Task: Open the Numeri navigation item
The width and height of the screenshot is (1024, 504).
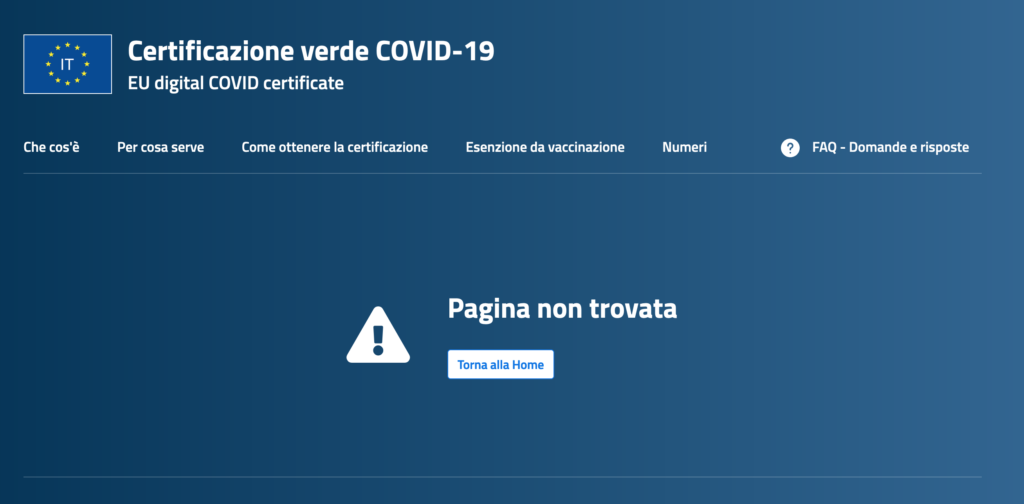Action: [684, 147]
